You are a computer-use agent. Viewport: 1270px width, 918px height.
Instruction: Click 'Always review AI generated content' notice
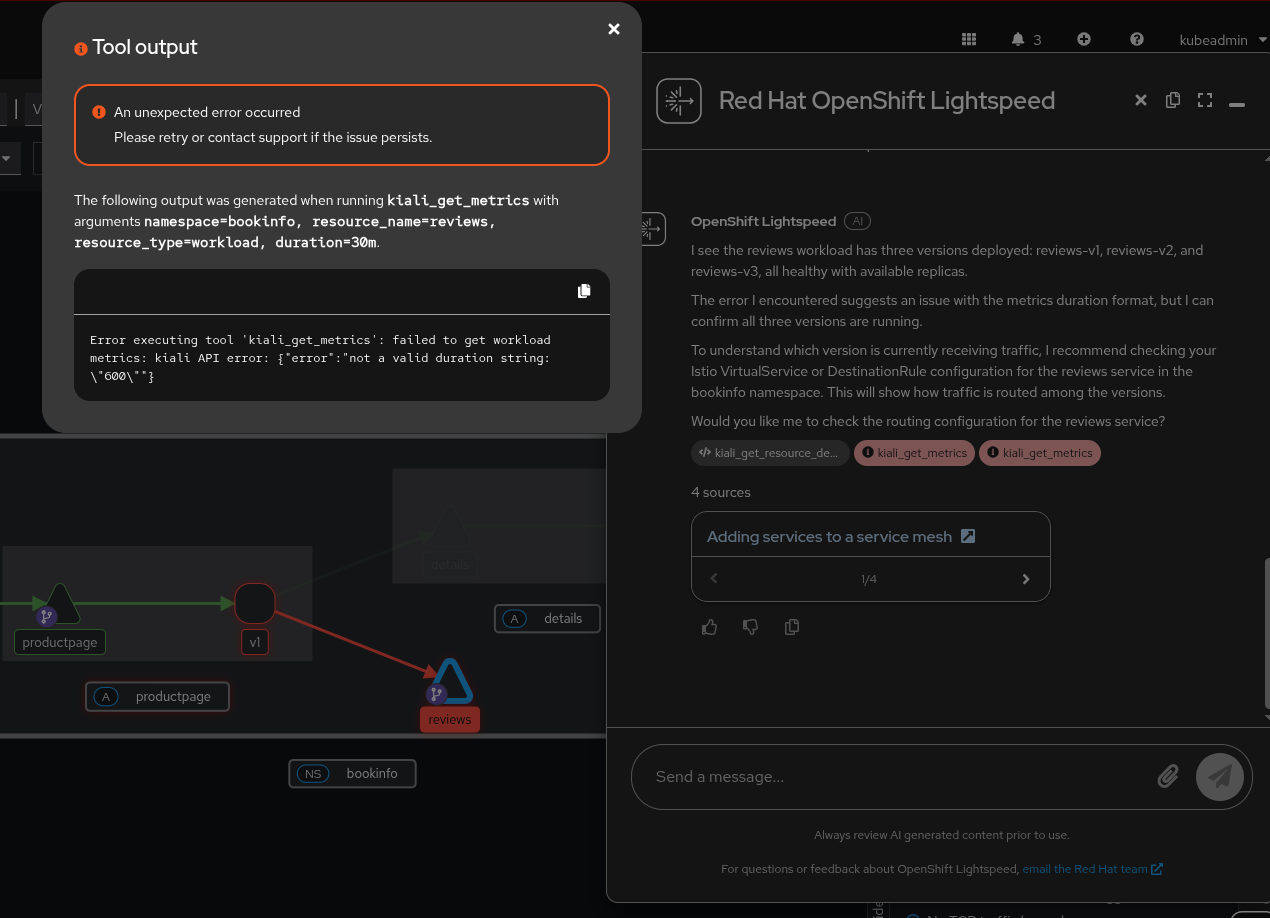(x=941, y=835)
